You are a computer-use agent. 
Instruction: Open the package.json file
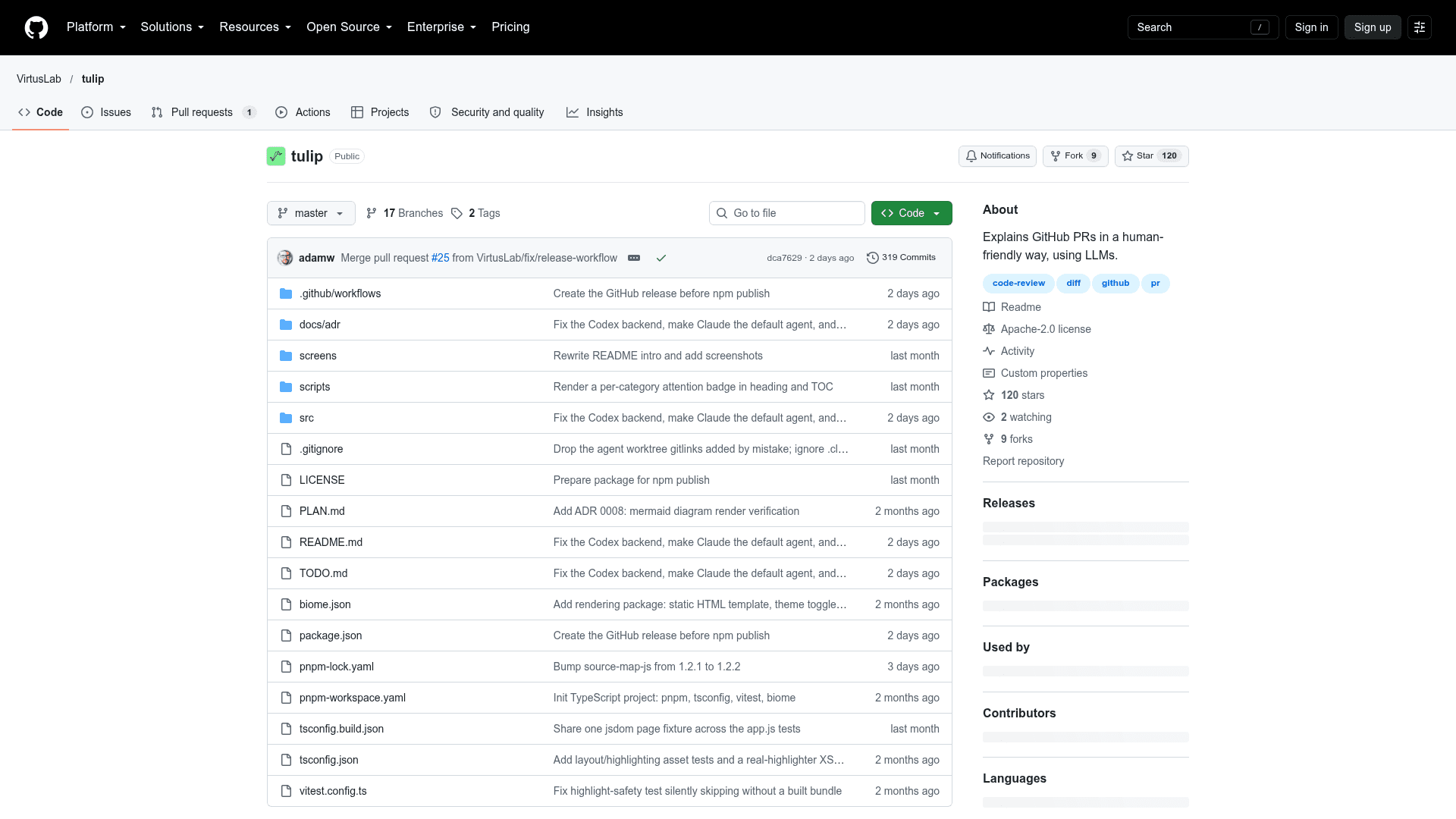click(331, 635)
